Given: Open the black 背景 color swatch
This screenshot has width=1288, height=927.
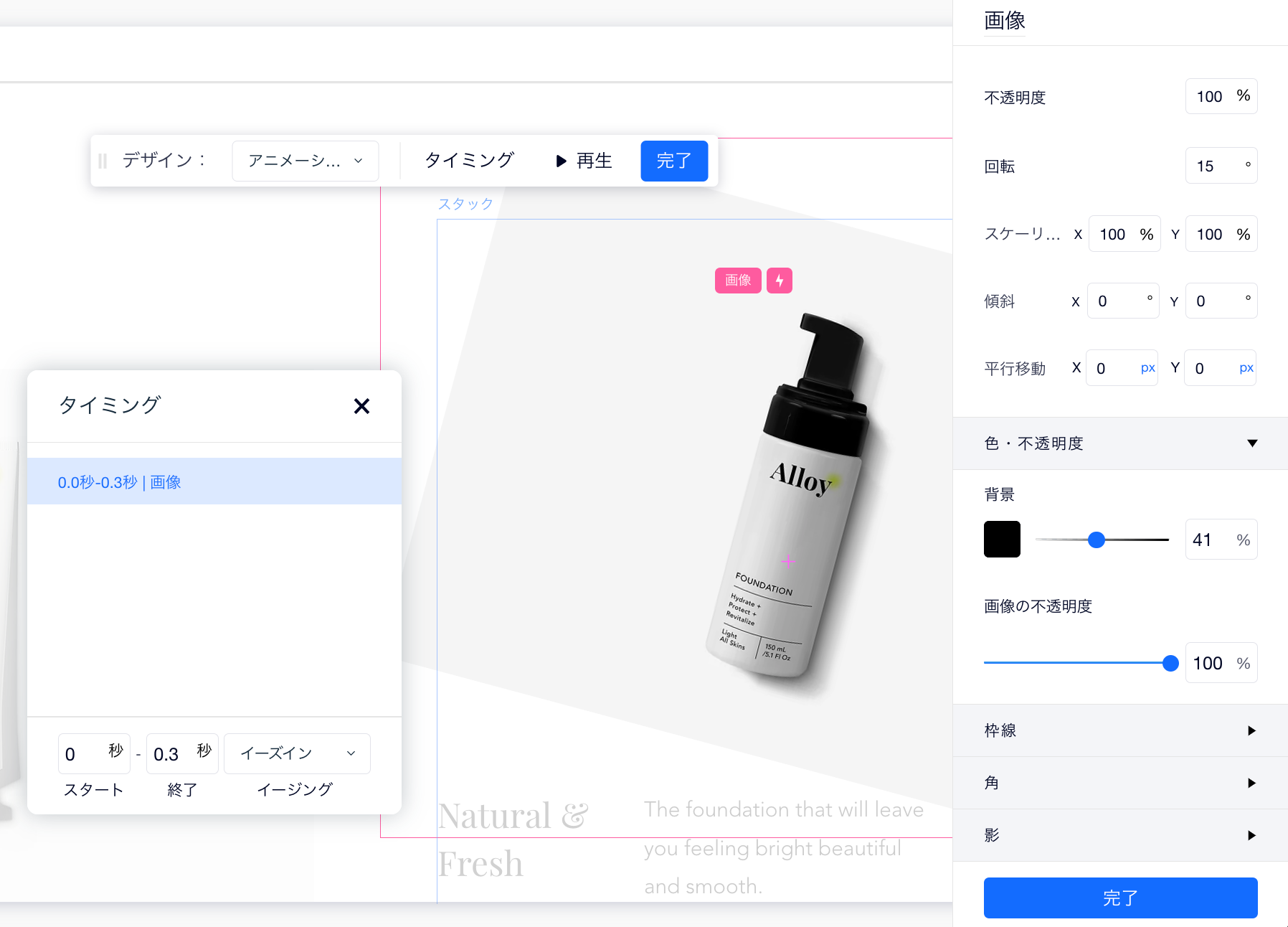Looking at the screenshot, I should [x=1002, y=540].
